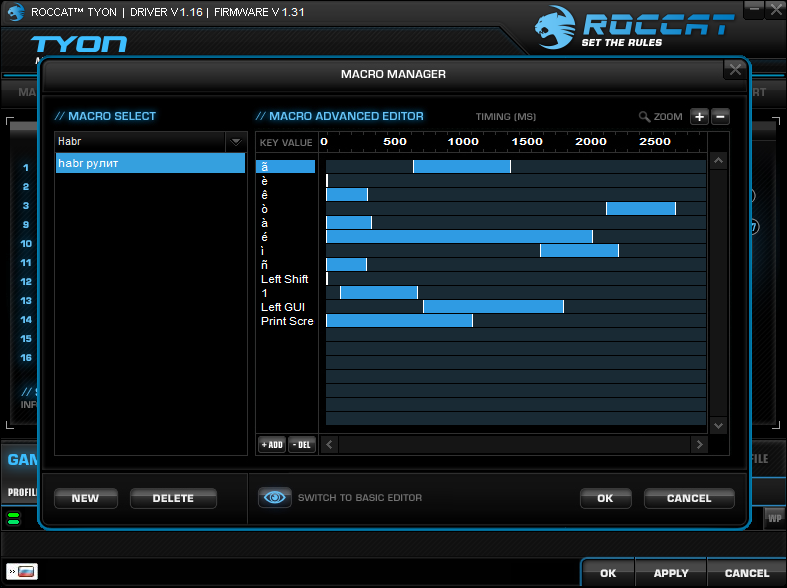Click the 'ò' timing bar near 2500
Screen dimensions: 787x588
coord(641,209)
